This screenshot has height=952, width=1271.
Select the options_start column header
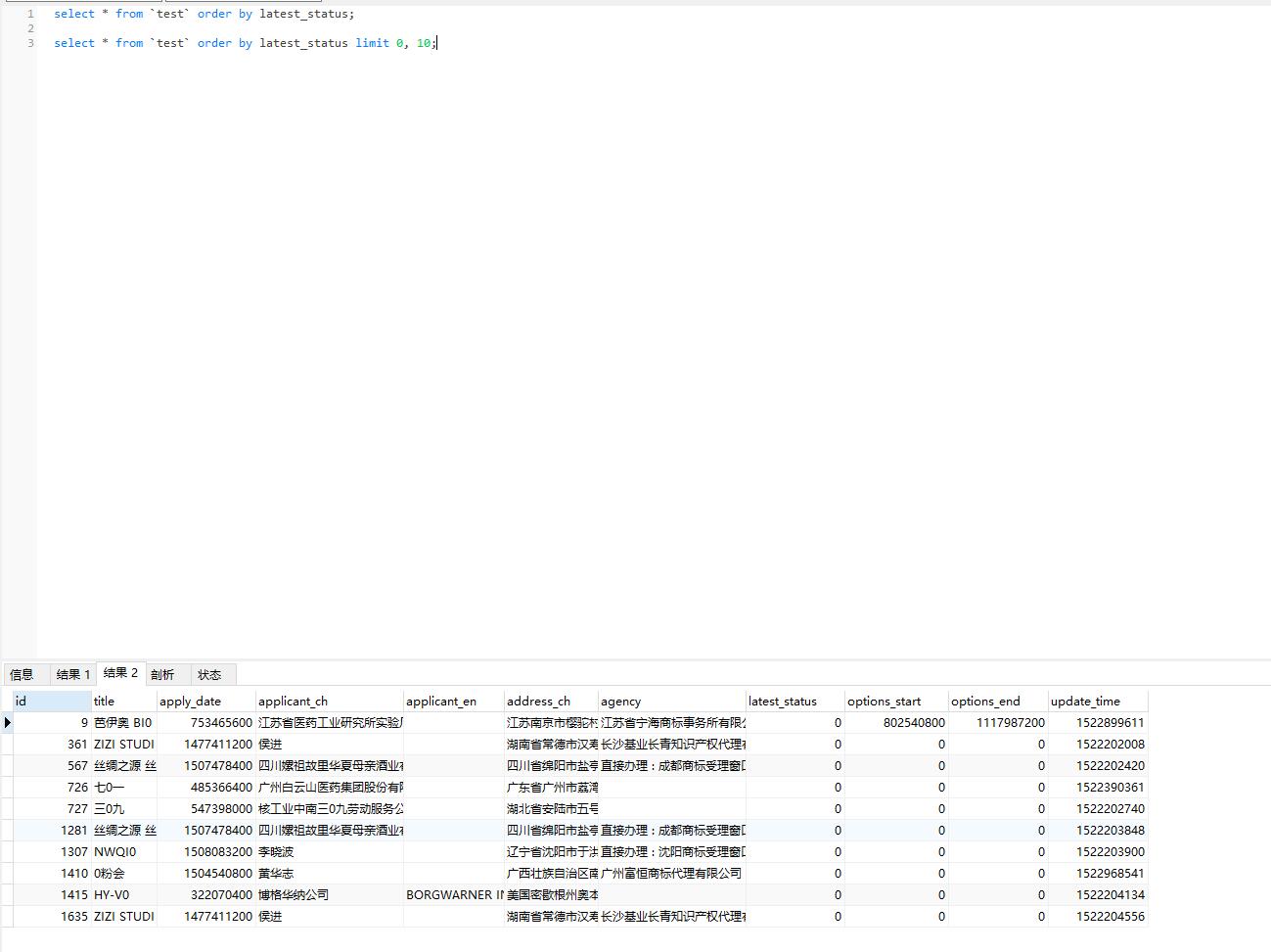tap(896, 702)
